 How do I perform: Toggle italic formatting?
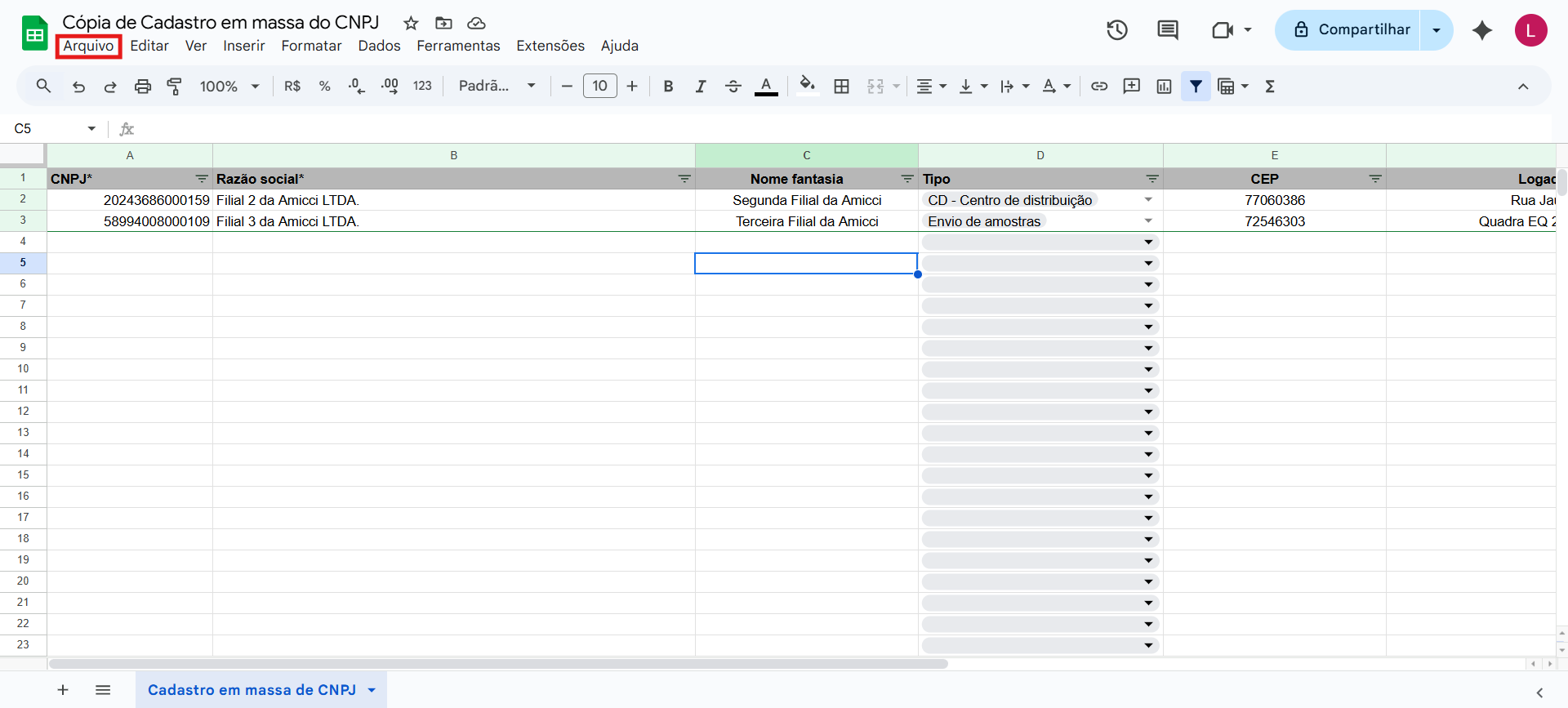pos(700,87)
